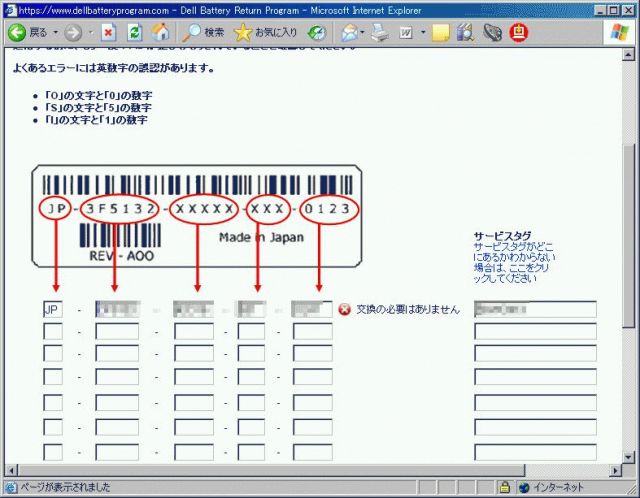The width and height of the screenshot is (640, 498).
Task: Click status text ページが表示されました
Action: coord(65,487)
